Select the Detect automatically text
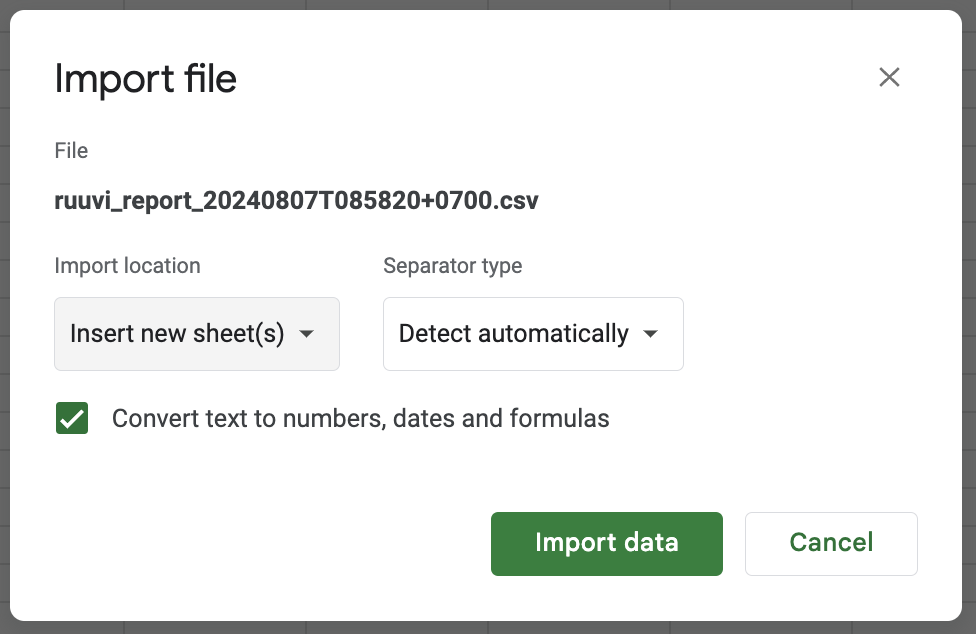The image size is (976, 634). click(514, 333)
